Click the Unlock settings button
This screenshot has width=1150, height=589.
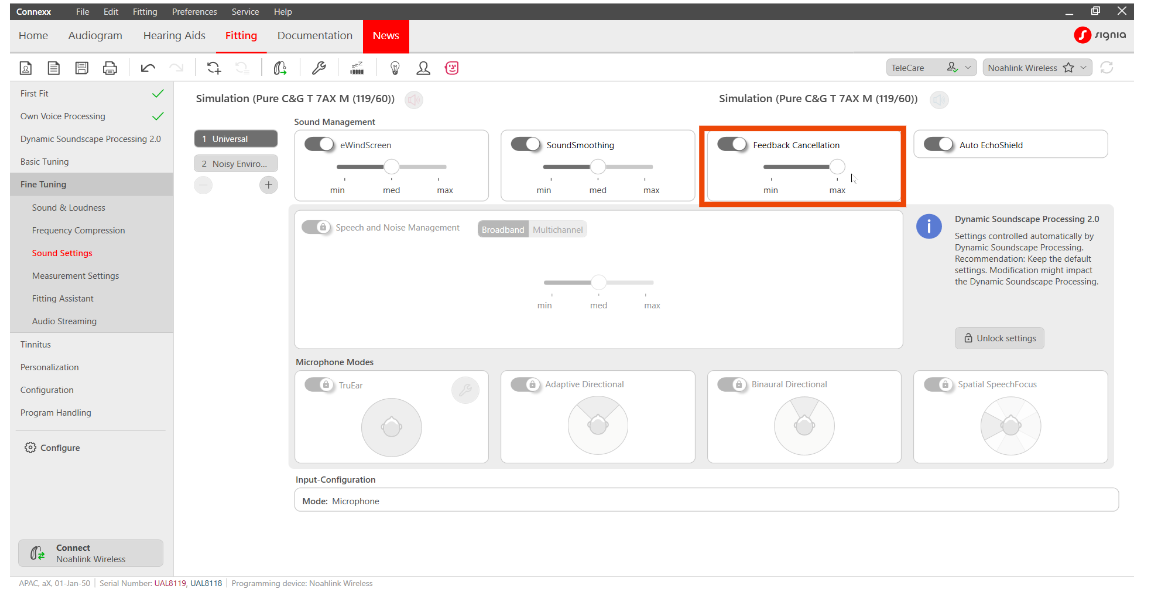(1000, 338)
